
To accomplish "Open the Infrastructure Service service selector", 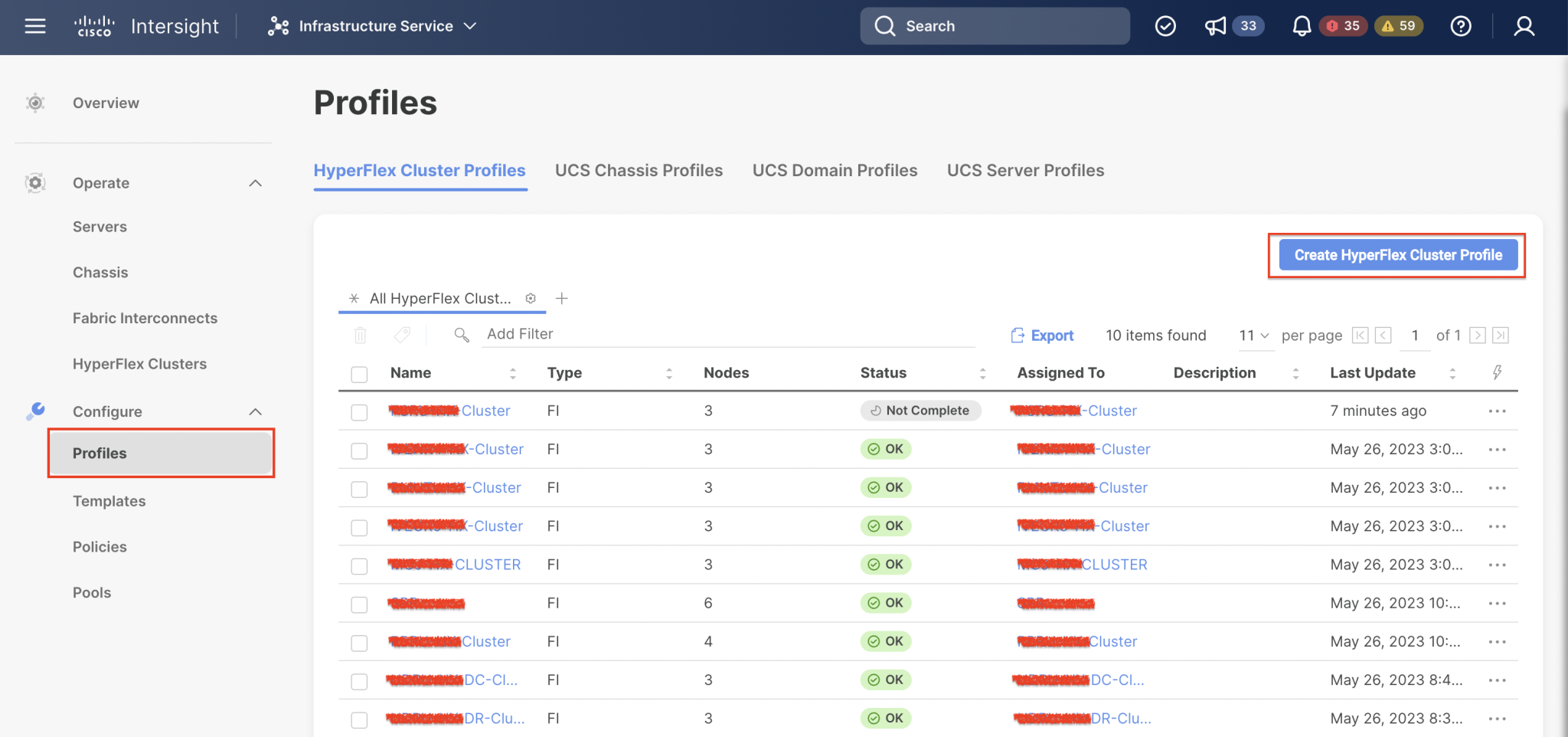I will (x=374, y=25).
